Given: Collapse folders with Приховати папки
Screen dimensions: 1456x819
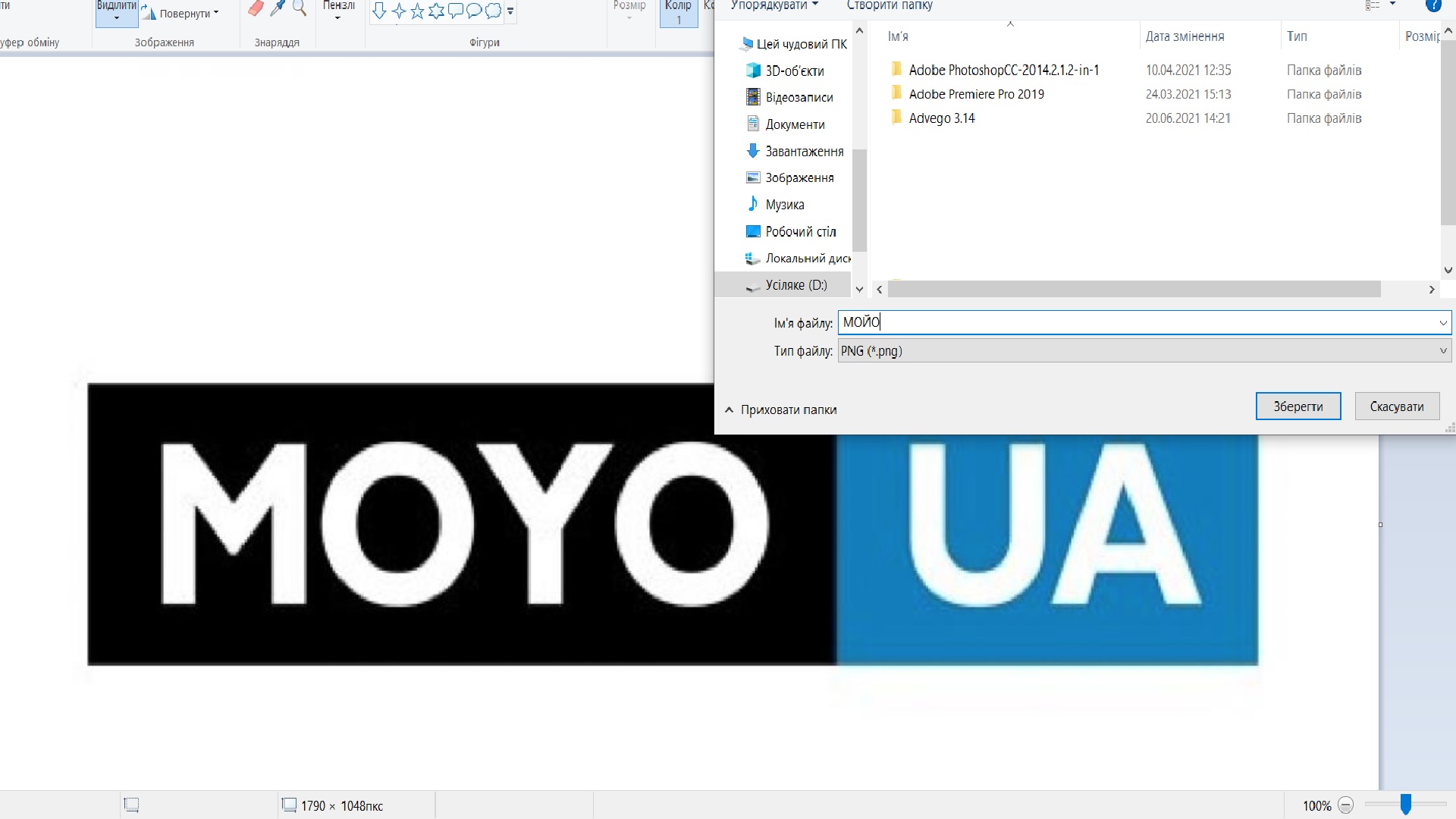Looking at the screenshot, I should click(x=781, y=409).
